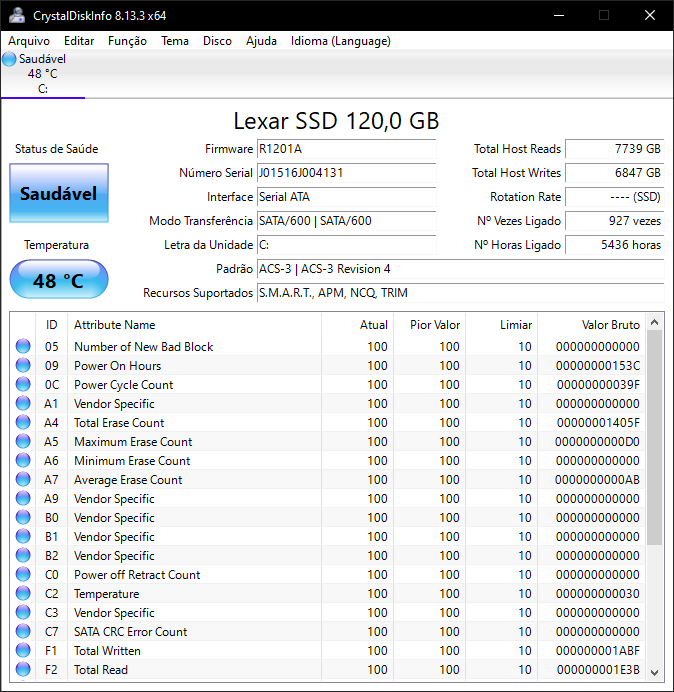
Task: Select the Total Written raw value 000000001ABF
Action: tap(598, 651)
